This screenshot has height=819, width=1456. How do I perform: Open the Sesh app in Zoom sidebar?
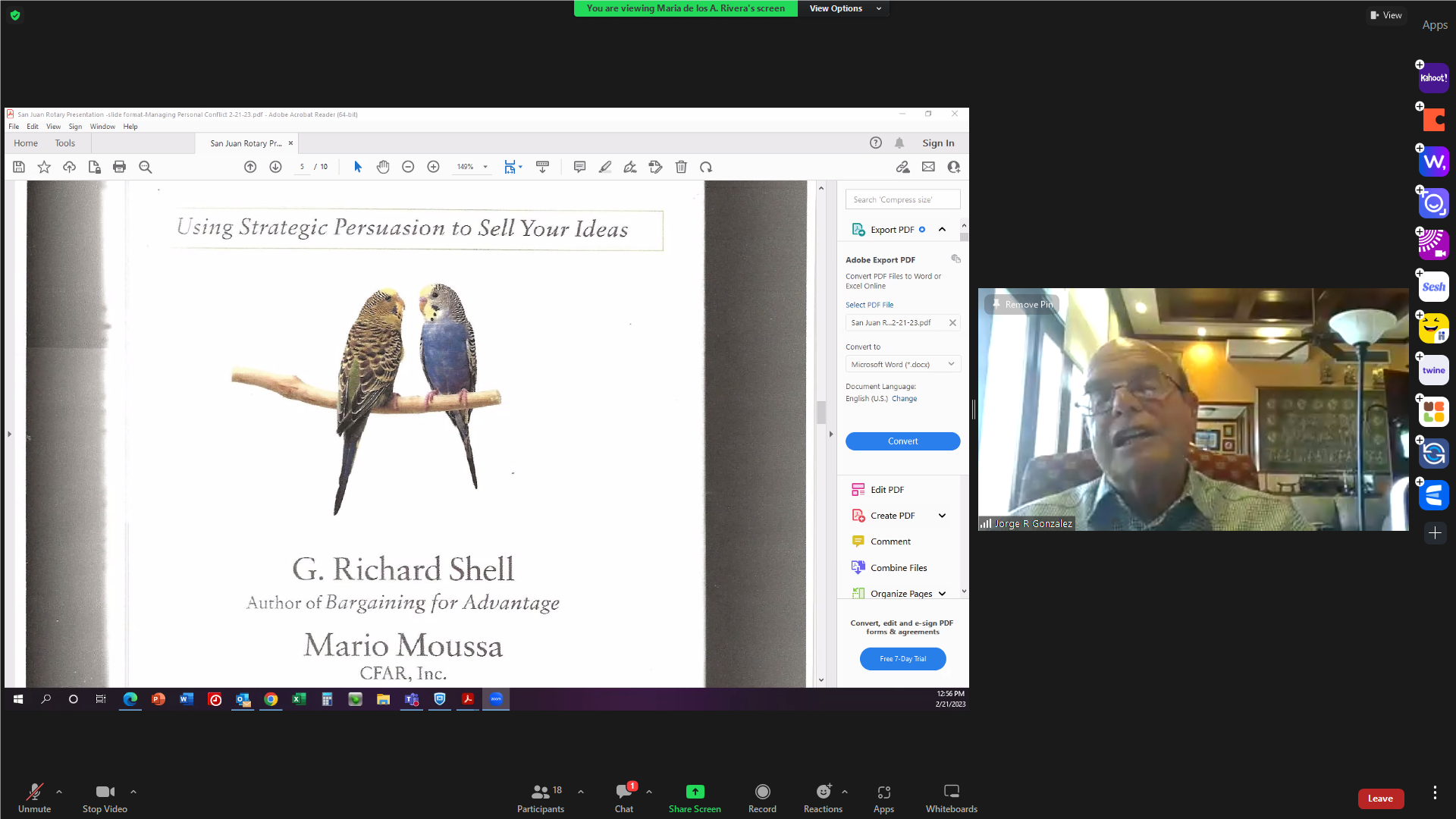coord(1433,287)
